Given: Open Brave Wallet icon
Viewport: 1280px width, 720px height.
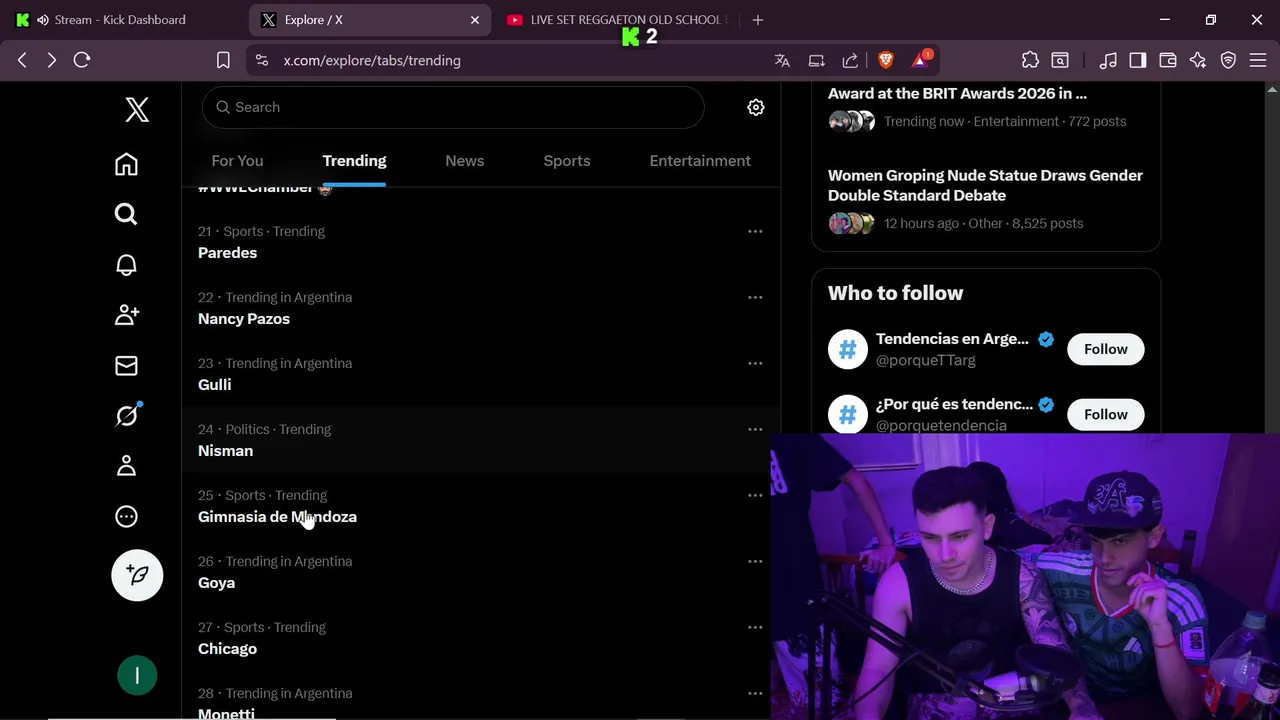Looking at the screenshot, I should click(1168, 60).
